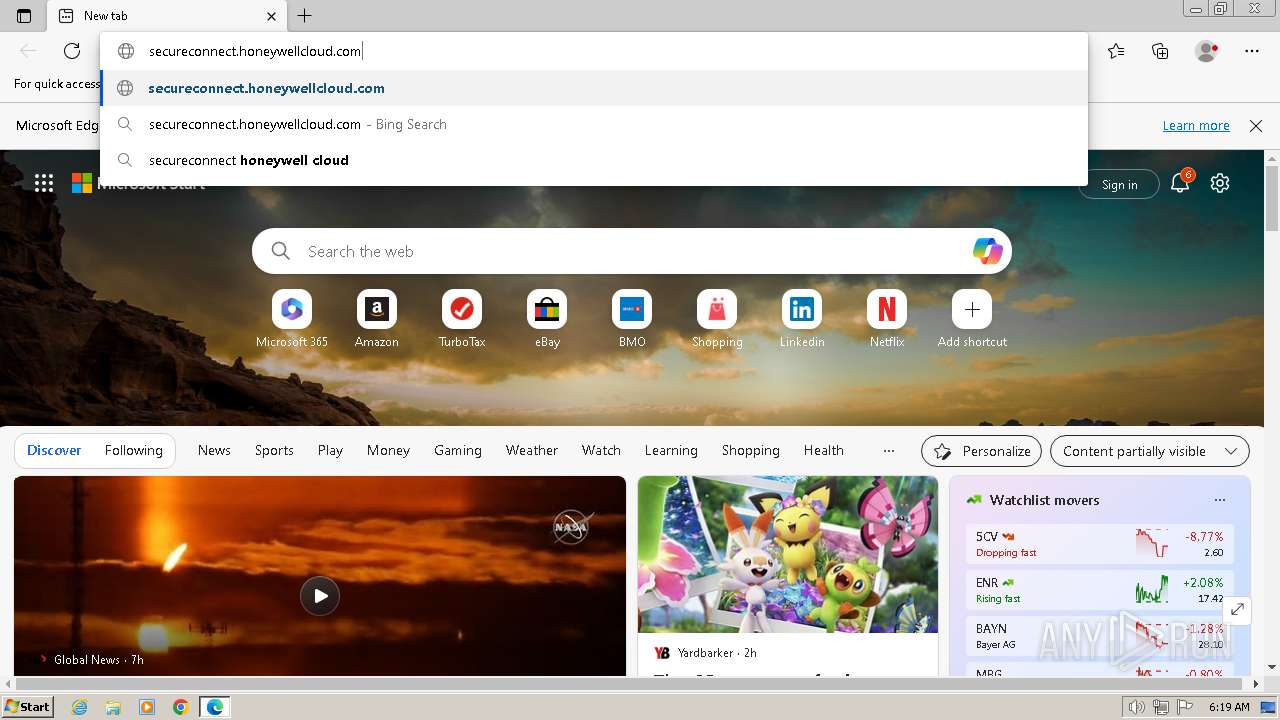Open the TurboTax shortcut
1280x720 pixels.
coord(462,319)
